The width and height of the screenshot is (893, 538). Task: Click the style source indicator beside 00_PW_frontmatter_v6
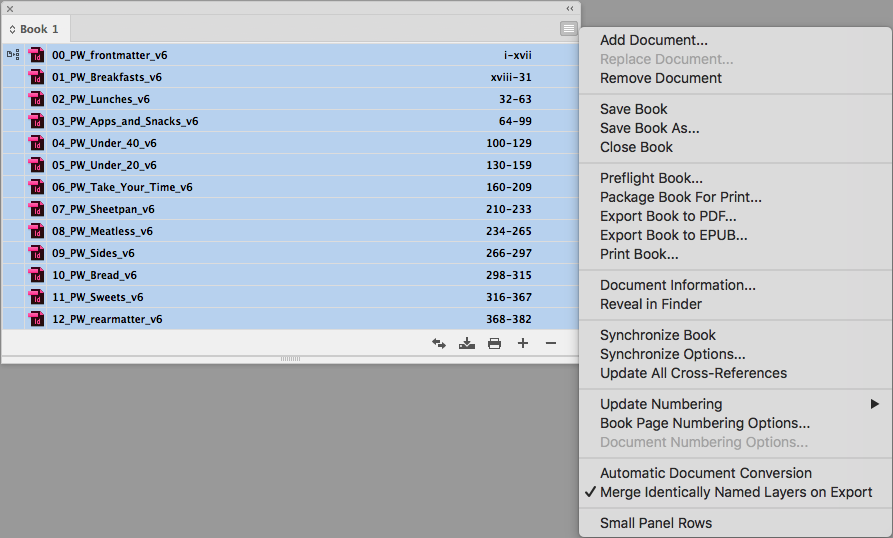coord(13,55)
